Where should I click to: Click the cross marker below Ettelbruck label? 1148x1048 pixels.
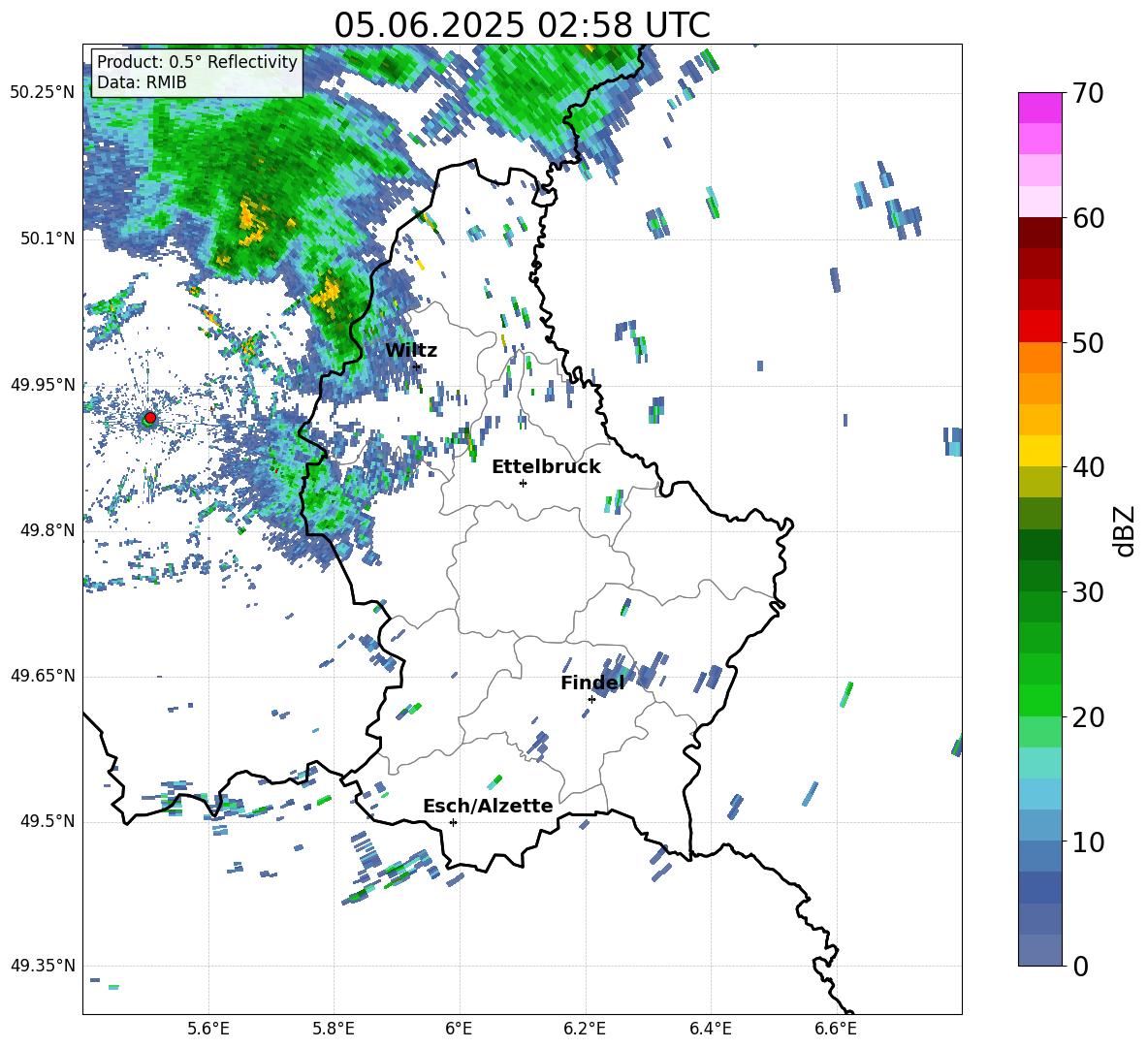523,483
